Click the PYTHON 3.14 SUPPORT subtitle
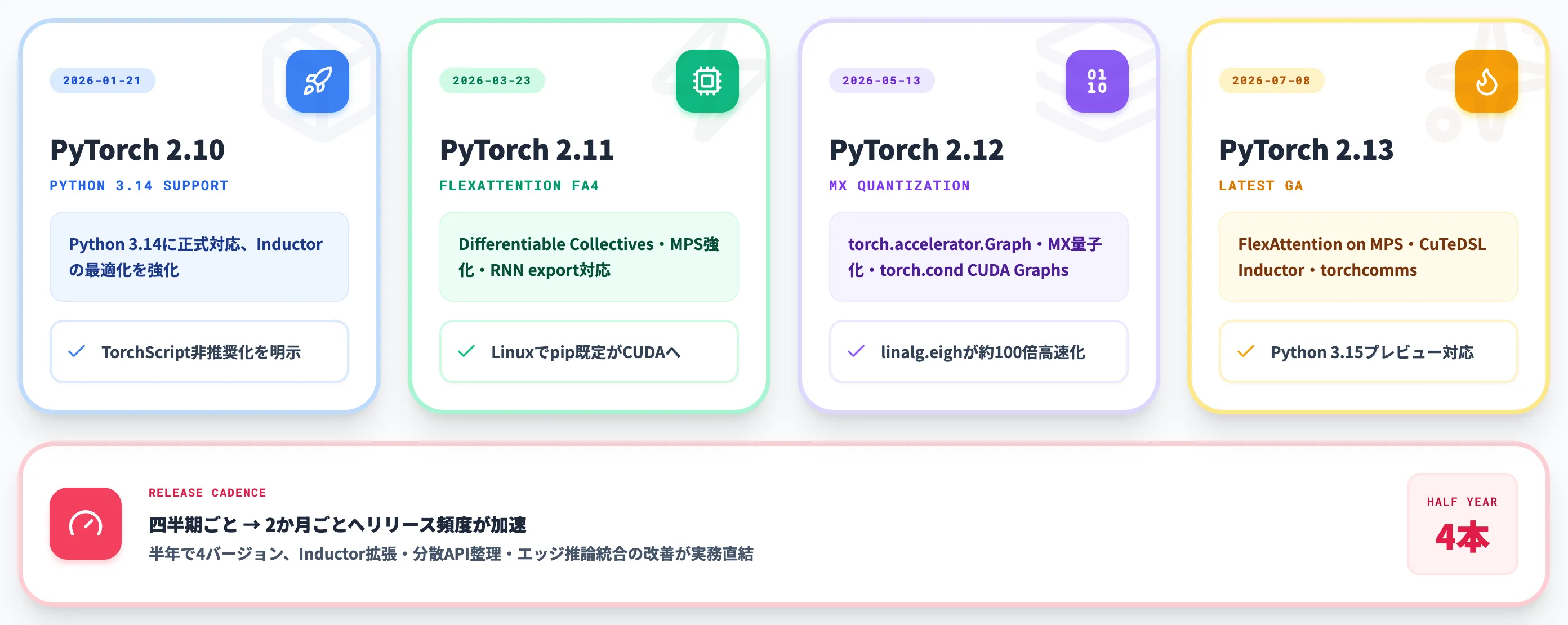1568x625 pixels. pyautogui.click(x=139, y=186)
